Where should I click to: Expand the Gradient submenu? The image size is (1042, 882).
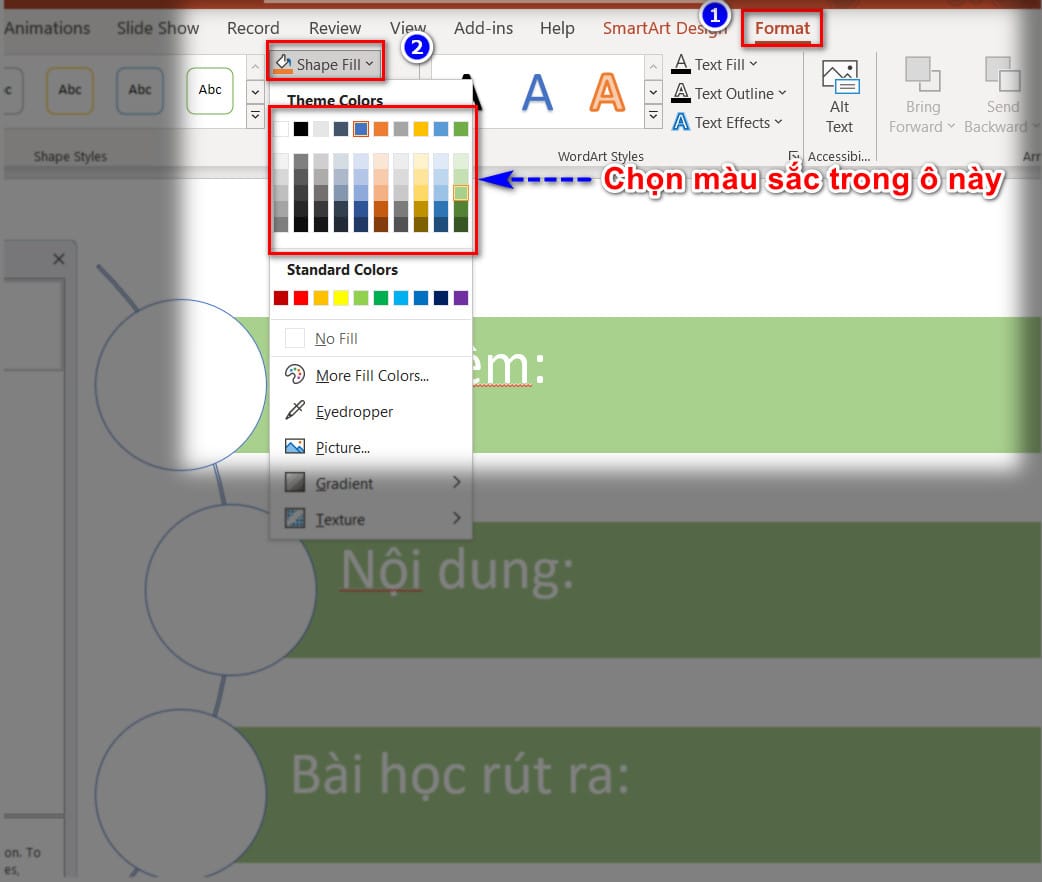click(x=371, y=483)
